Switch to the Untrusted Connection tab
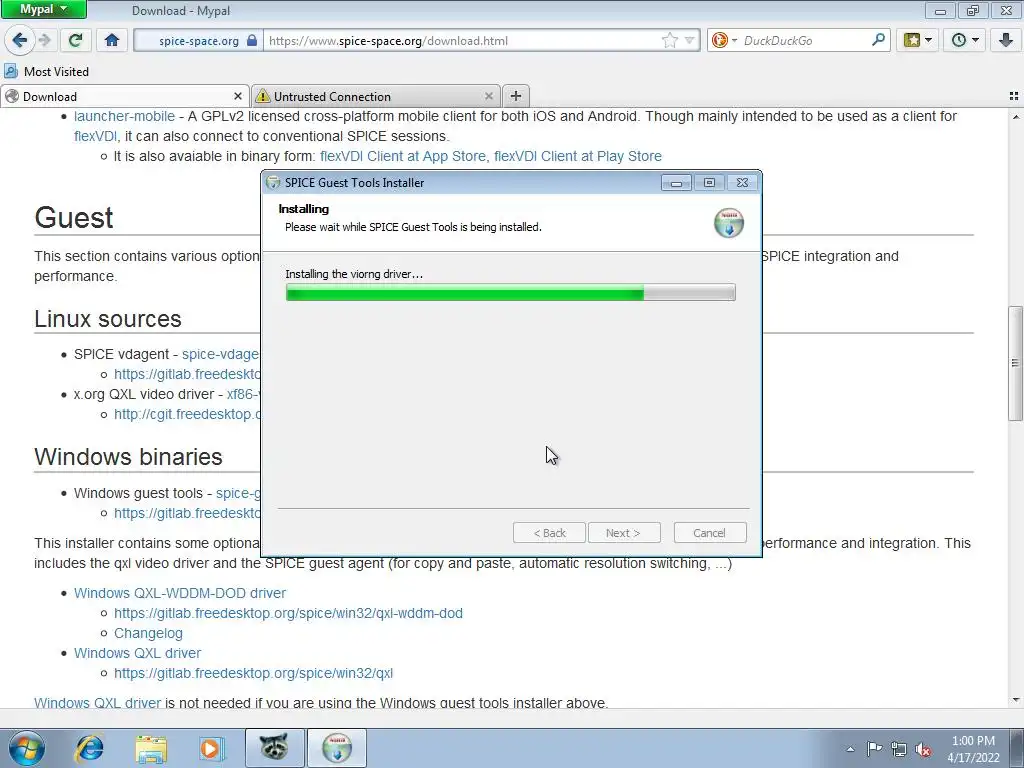This screenshot has height=768, width=1024. click(x=376, y=96)
